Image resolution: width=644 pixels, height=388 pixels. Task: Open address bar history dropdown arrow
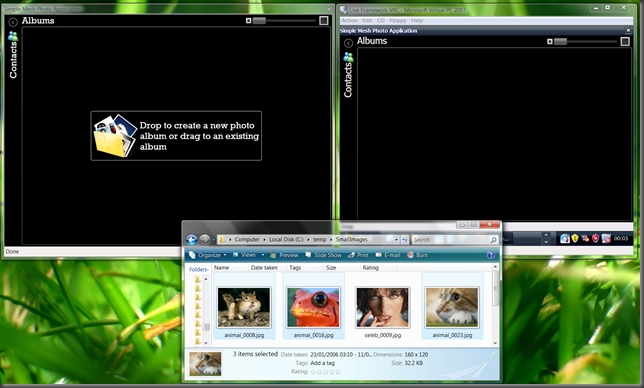(x=396, y=239)
